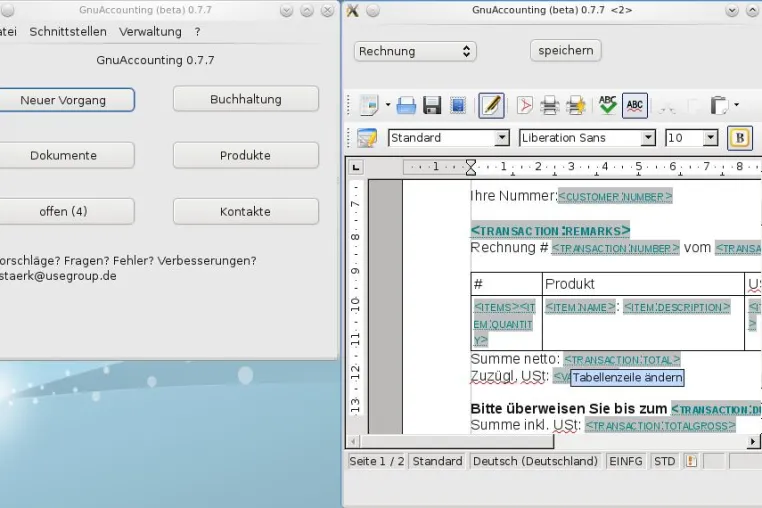Image resolution: width=762 pixels, height=508 pixels.
Task: Open Buchhaltung in the main window
Action: pyautogui.click(x=246, y=99)
